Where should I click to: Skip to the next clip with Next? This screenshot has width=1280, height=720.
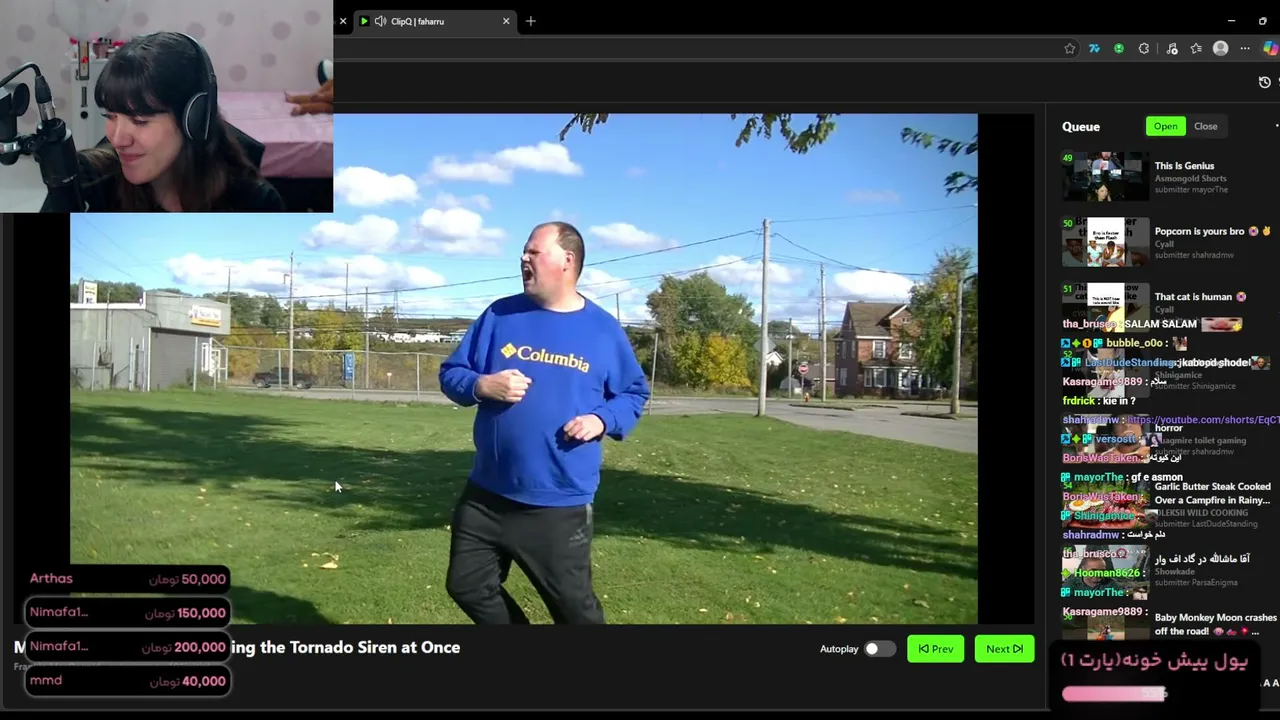1004,649
